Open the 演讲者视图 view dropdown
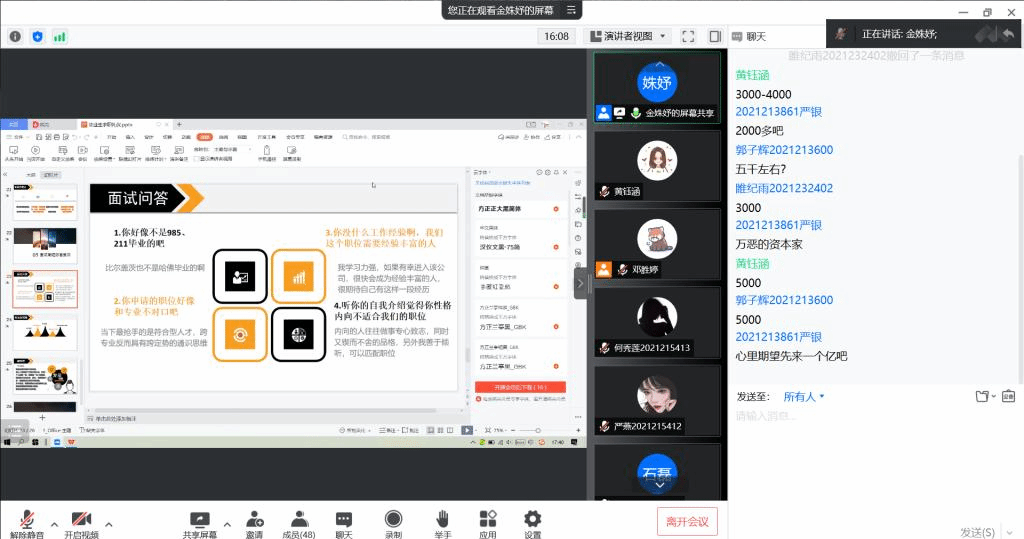This screenshot has height=539, width=1024. tap(627, 36)
